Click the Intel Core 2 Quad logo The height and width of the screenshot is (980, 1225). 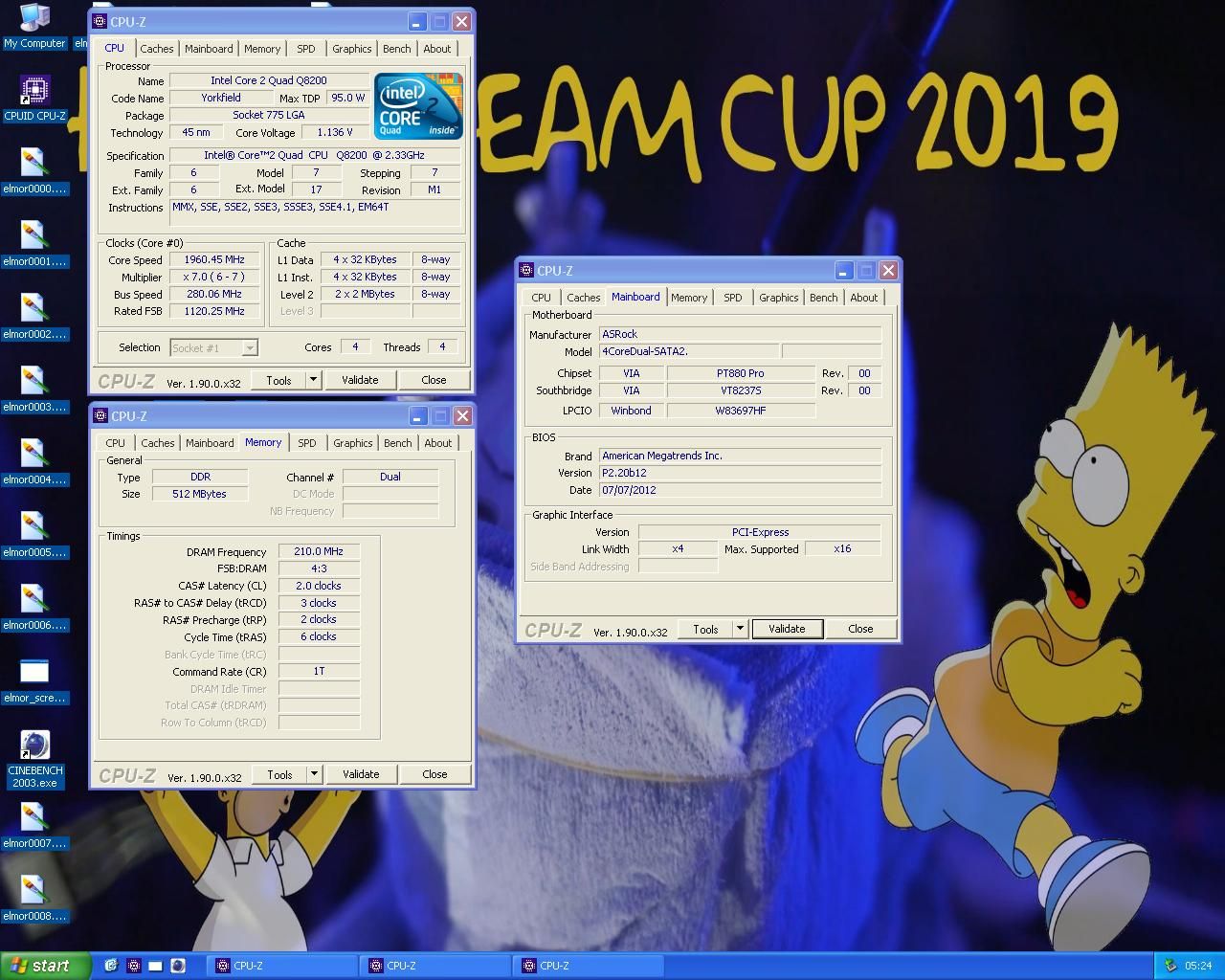tap(418, 106)
